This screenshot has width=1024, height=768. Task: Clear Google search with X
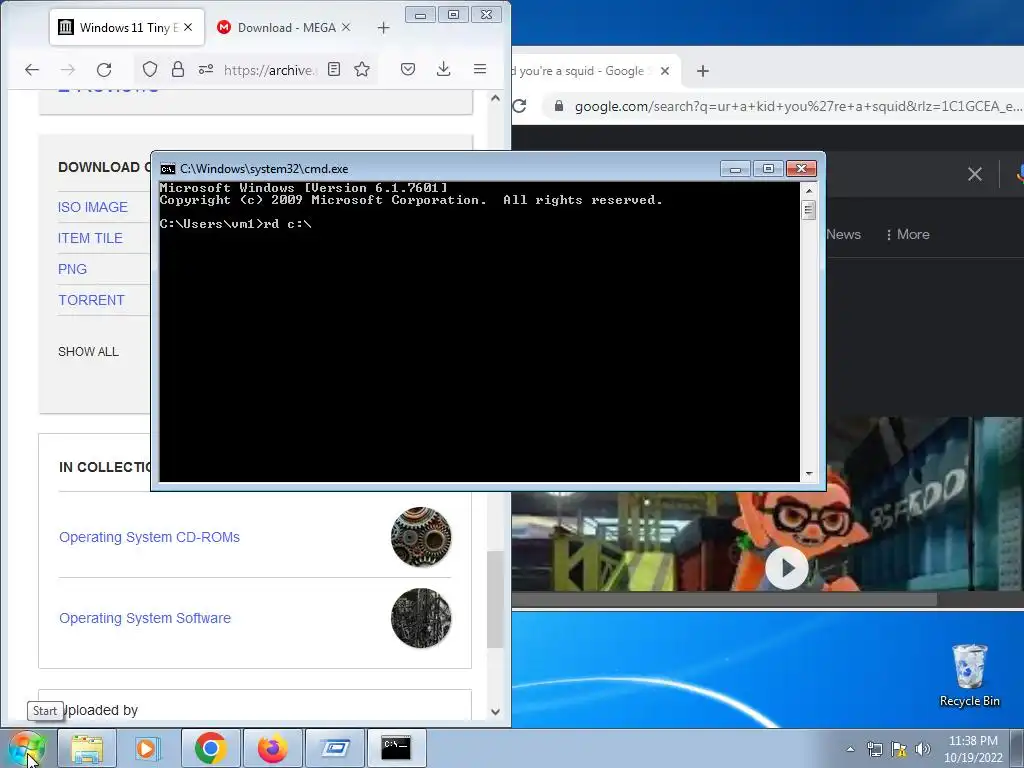(974, 174)
